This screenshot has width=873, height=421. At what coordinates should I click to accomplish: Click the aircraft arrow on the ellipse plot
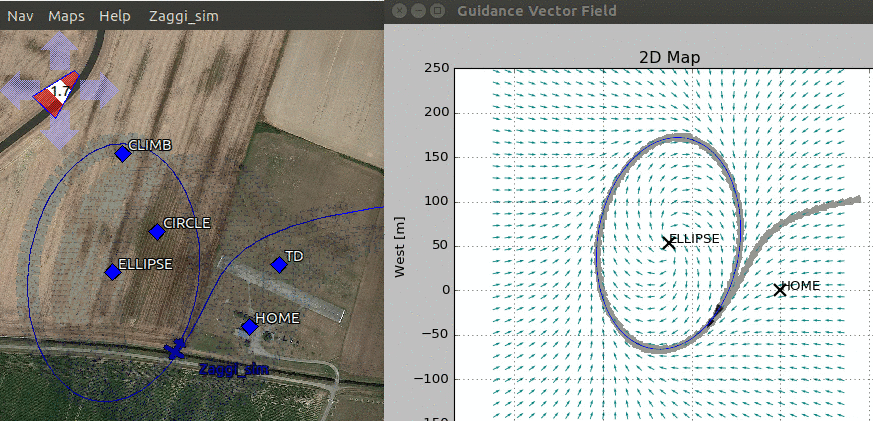click(715, 315)
